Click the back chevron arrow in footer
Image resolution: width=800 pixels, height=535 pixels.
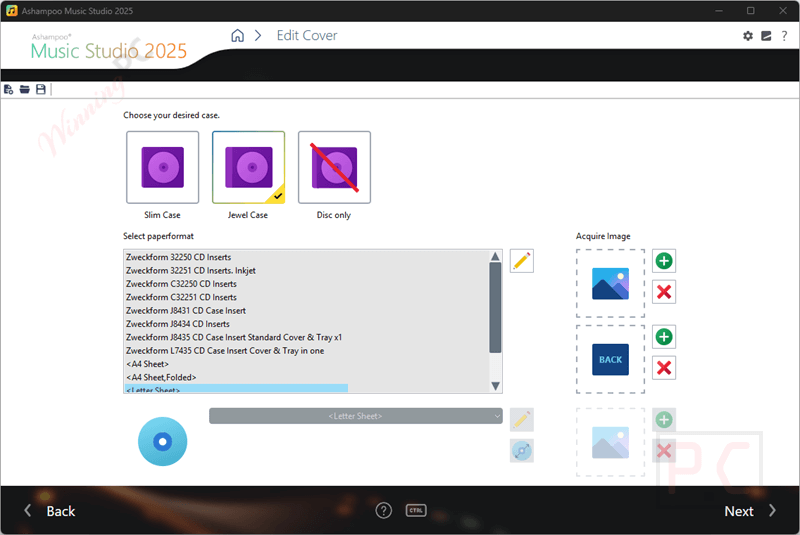tap(28, 511)
